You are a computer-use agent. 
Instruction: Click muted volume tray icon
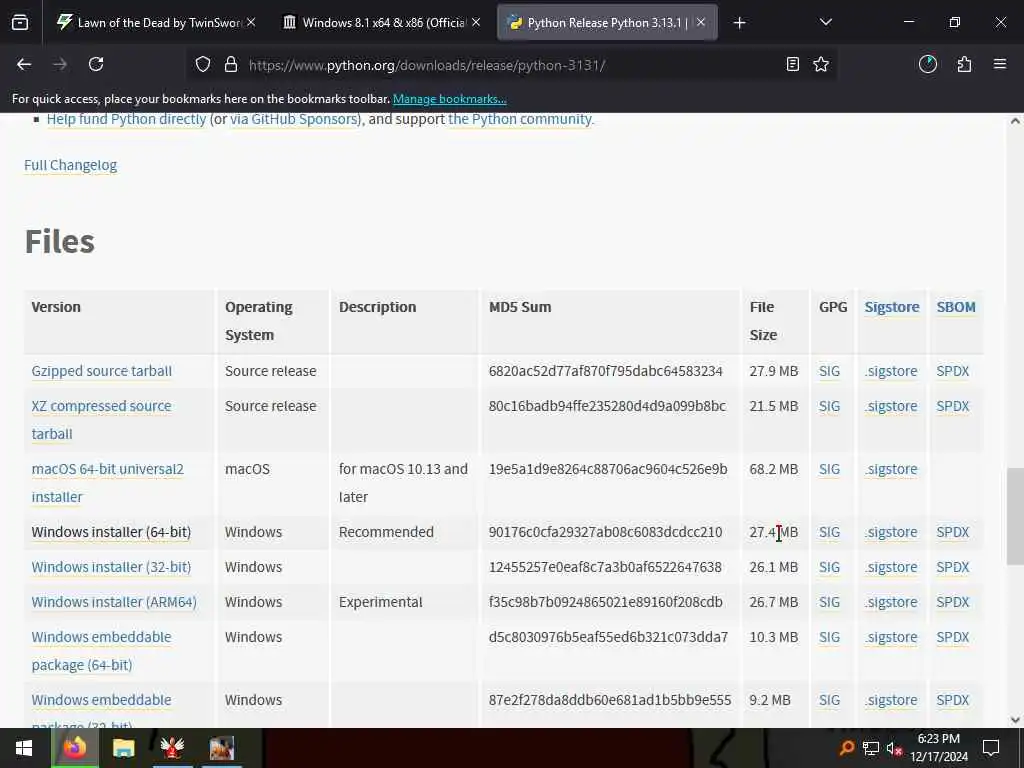click(x=893, y=748)
